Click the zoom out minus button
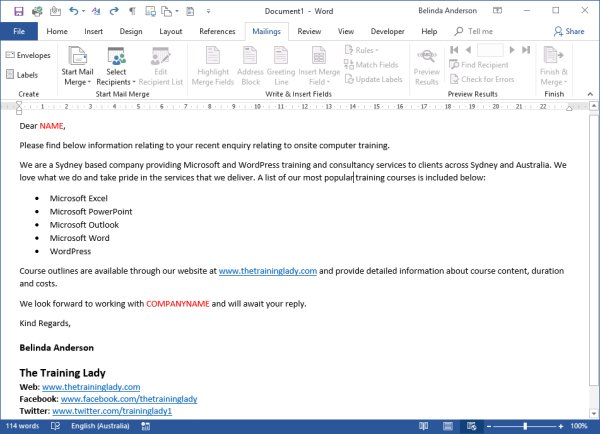The image size is (600, 434). (489, 426)
